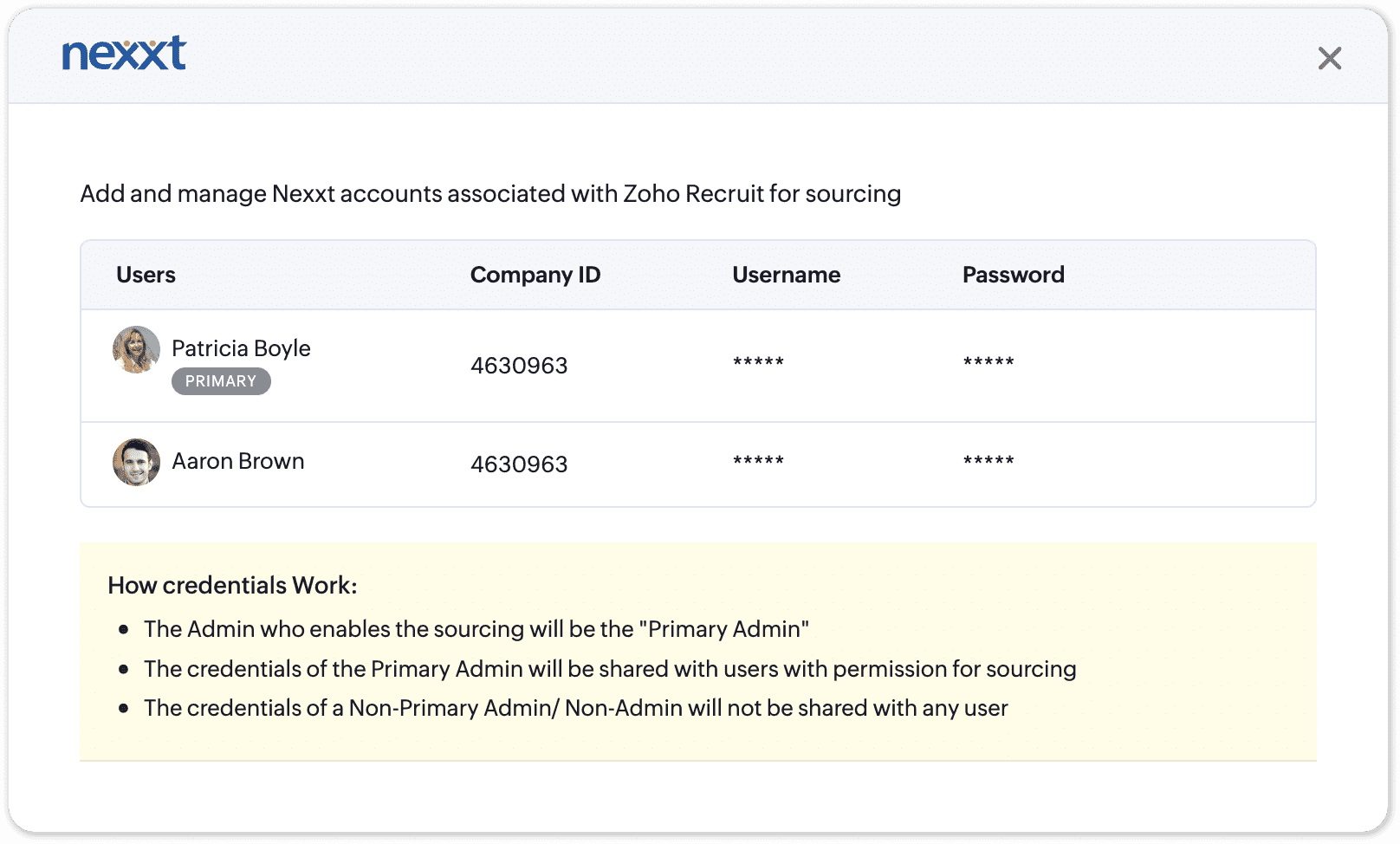Click the nexxt logo

(124, 54)
